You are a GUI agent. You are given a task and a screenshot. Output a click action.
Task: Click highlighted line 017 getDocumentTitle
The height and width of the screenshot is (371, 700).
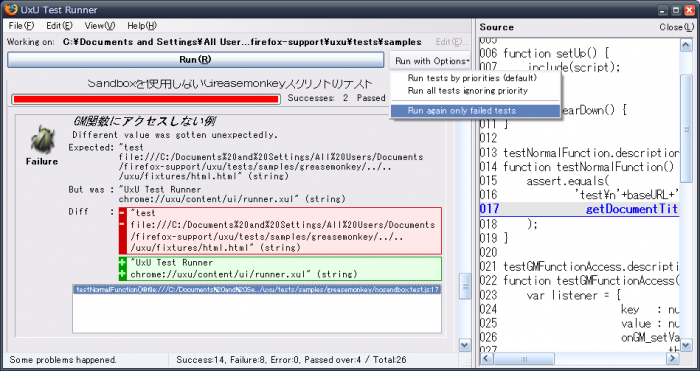tap(579, 209)
